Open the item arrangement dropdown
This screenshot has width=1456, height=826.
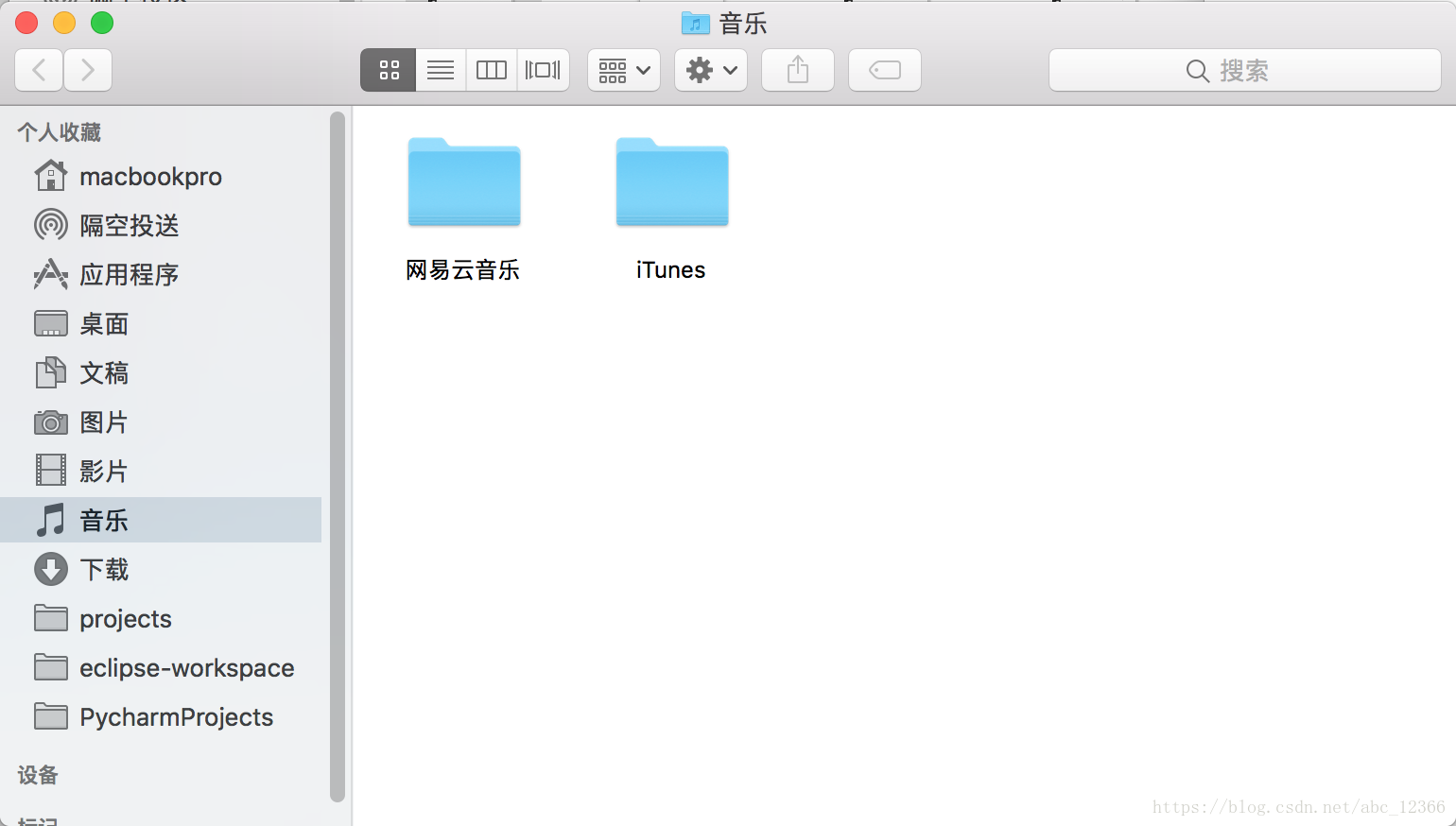624,70
